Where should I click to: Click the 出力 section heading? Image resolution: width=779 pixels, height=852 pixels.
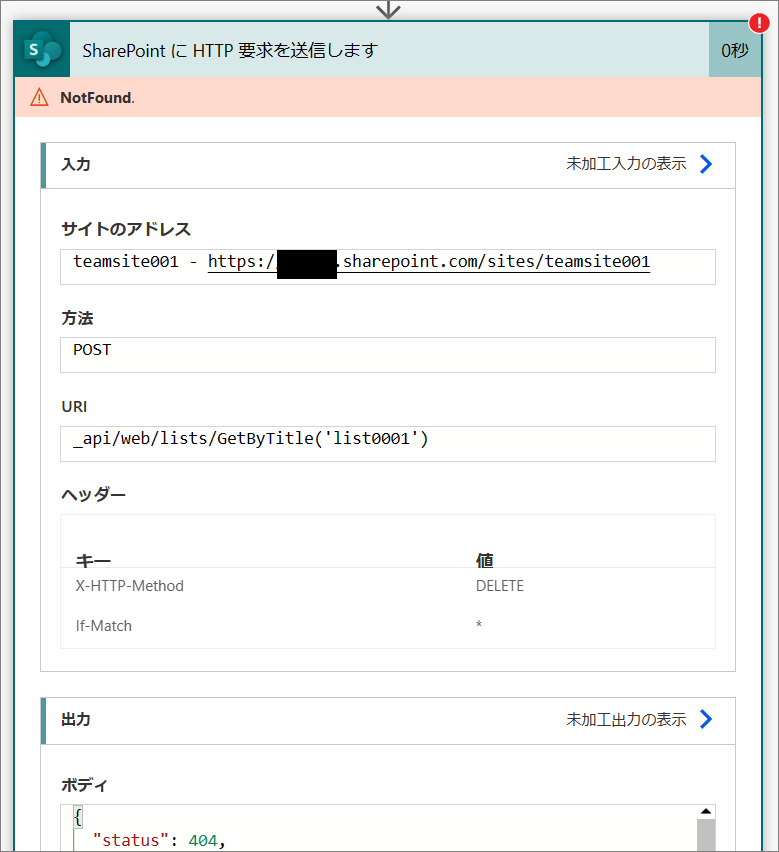coord(76,719)
